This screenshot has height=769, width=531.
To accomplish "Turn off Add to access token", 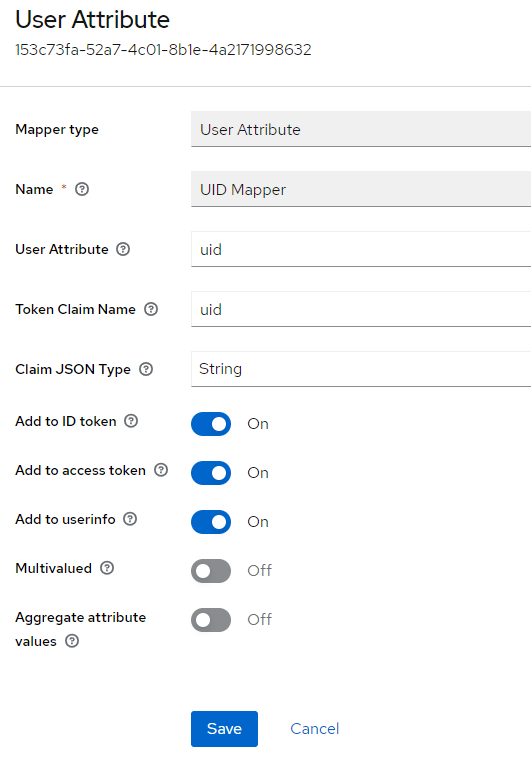I will point(211,473).
